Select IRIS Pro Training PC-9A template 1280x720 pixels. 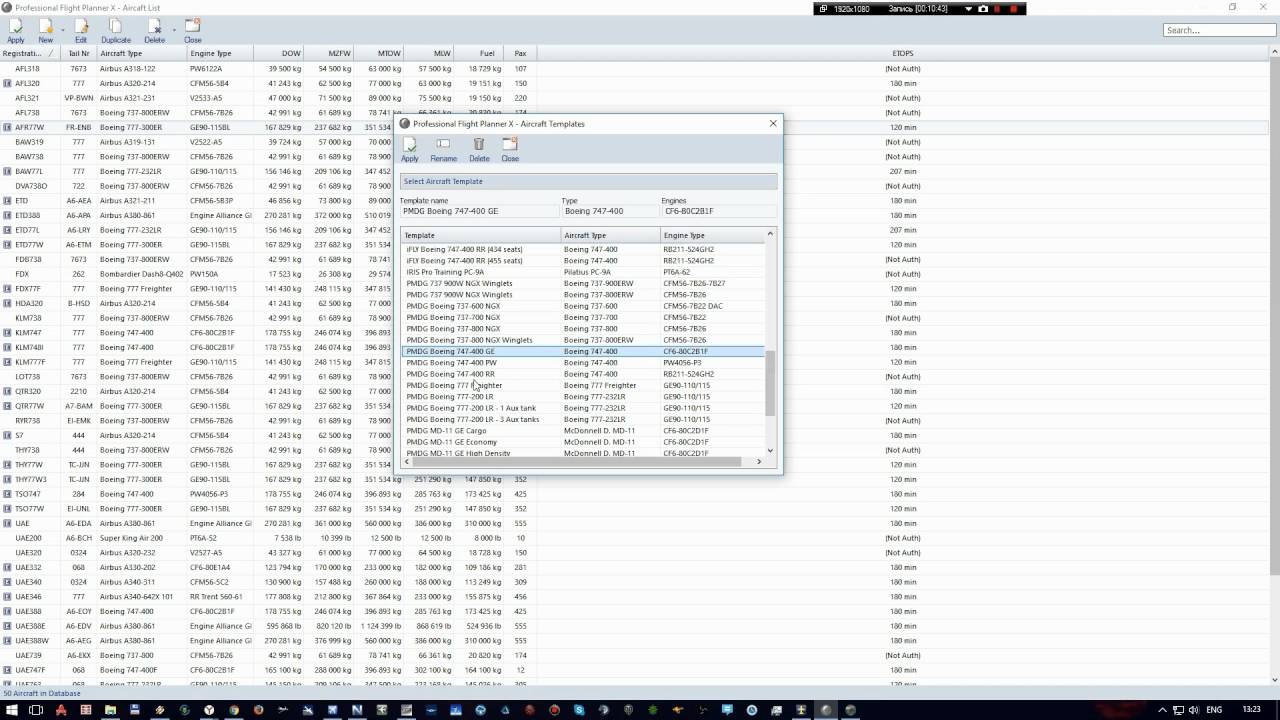[583, 272]
